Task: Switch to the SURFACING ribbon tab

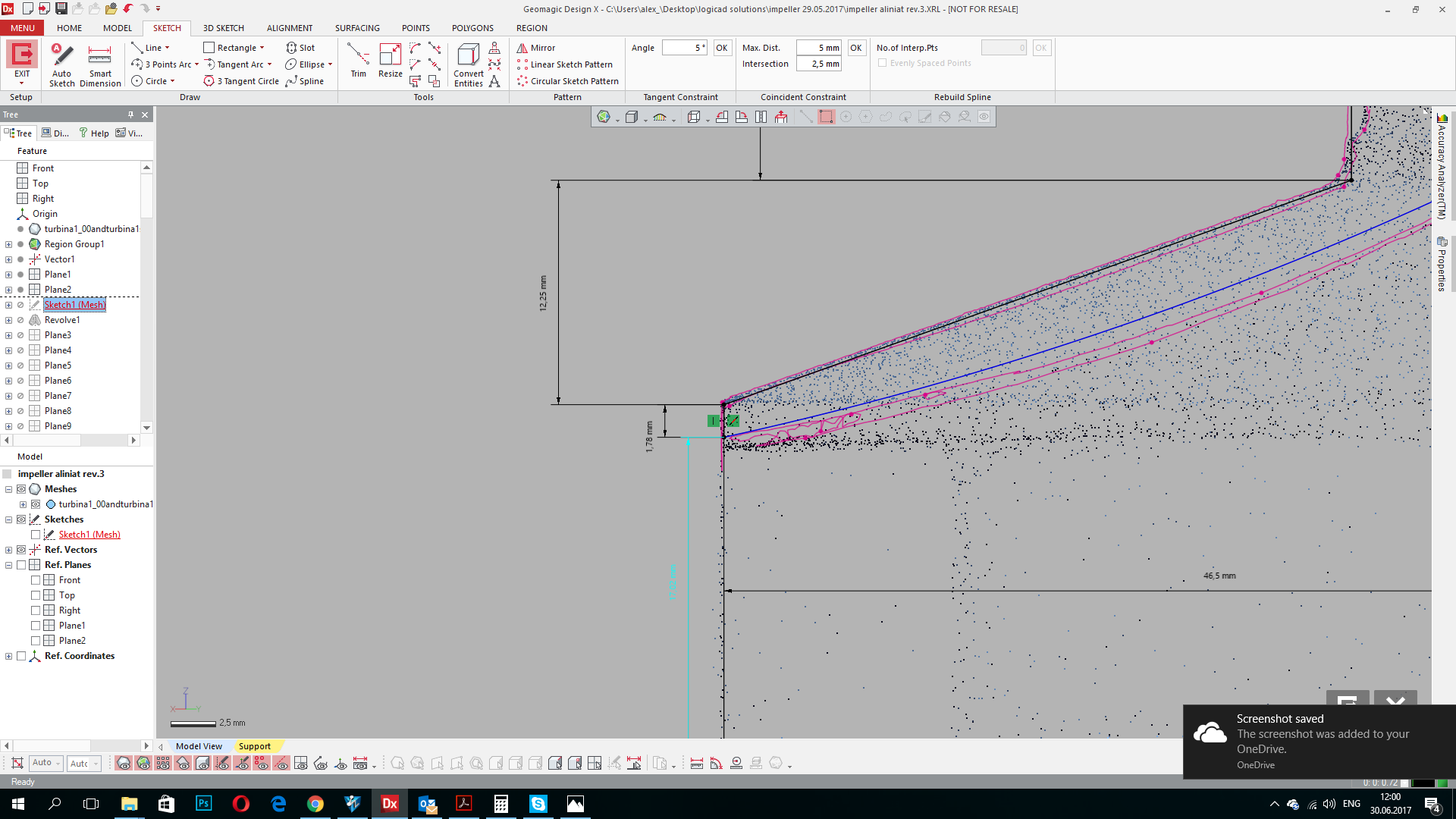Action: point(357,28)
